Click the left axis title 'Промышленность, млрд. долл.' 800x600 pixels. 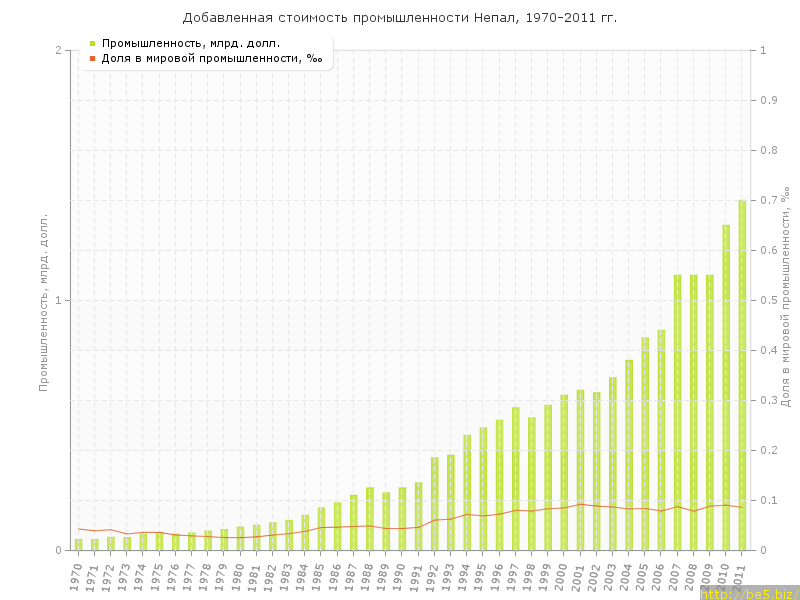pyautogui.click(x=44, y=300)
